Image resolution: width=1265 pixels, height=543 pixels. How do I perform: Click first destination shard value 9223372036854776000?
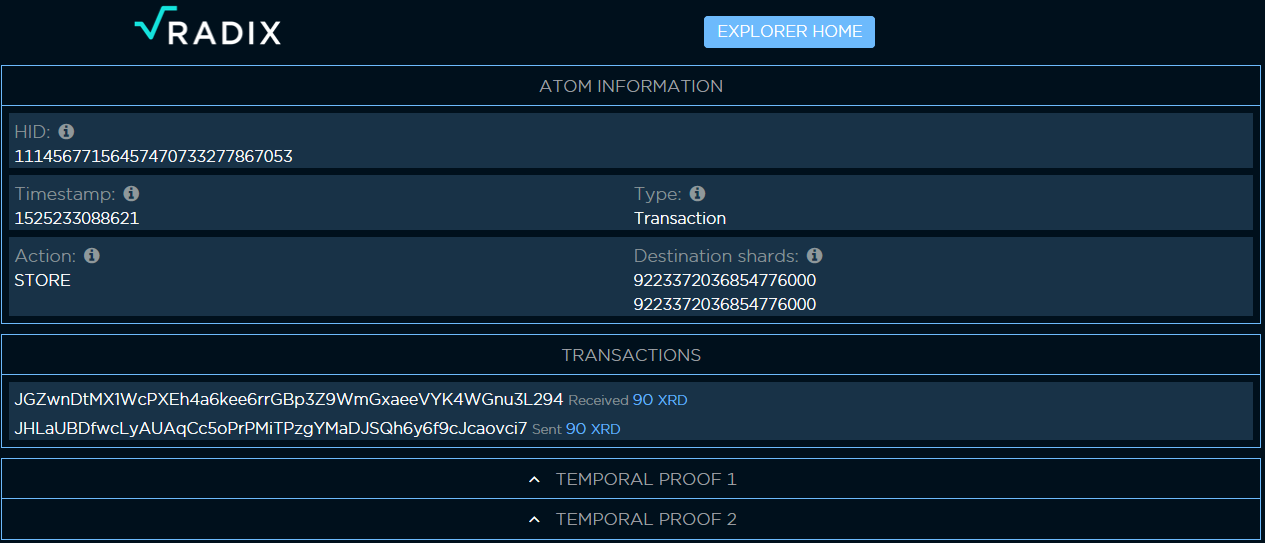[x=725, y=280]
